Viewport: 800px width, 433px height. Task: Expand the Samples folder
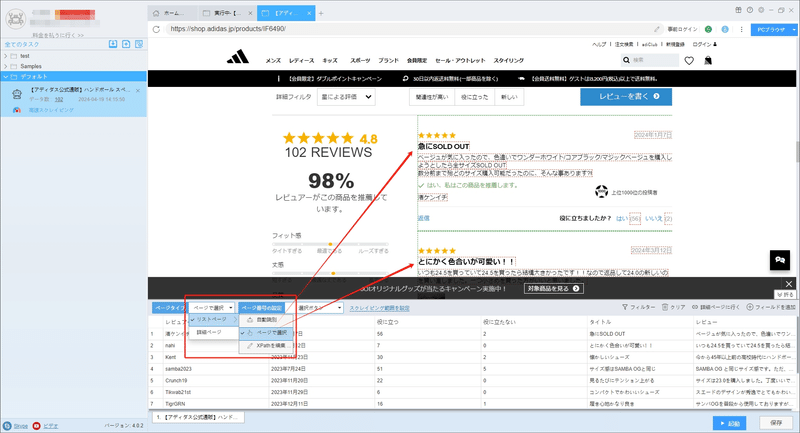6,66
